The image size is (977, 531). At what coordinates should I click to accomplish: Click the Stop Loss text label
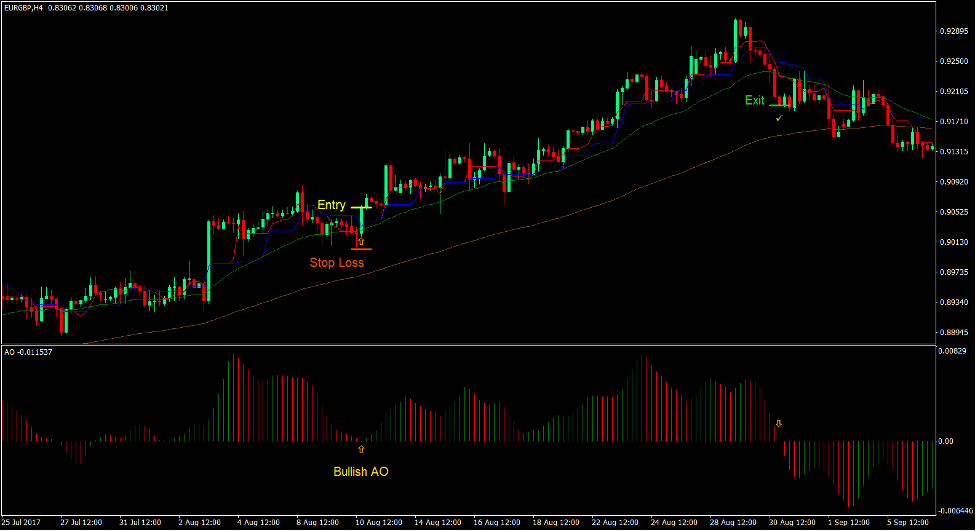[x=337, y=263]
